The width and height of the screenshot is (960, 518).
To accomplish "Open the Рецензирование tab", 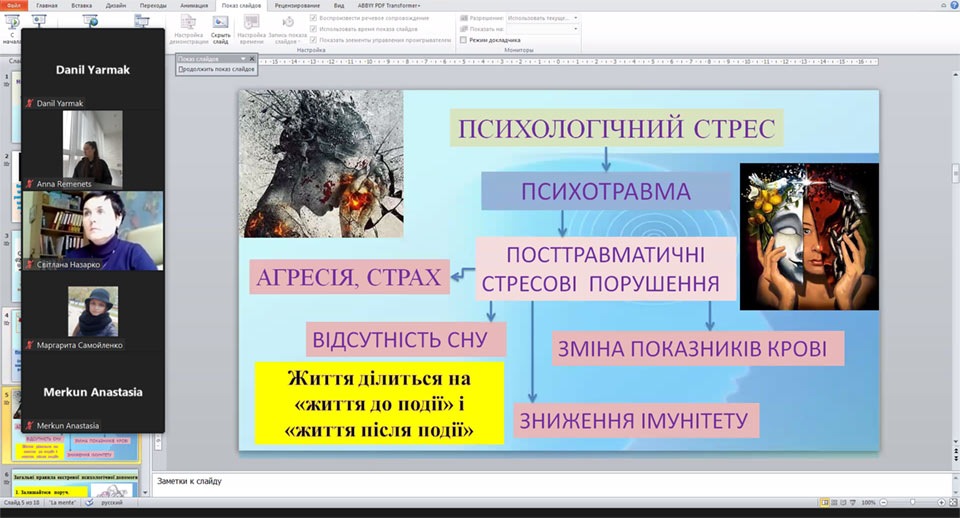I will tap(297, 6).
